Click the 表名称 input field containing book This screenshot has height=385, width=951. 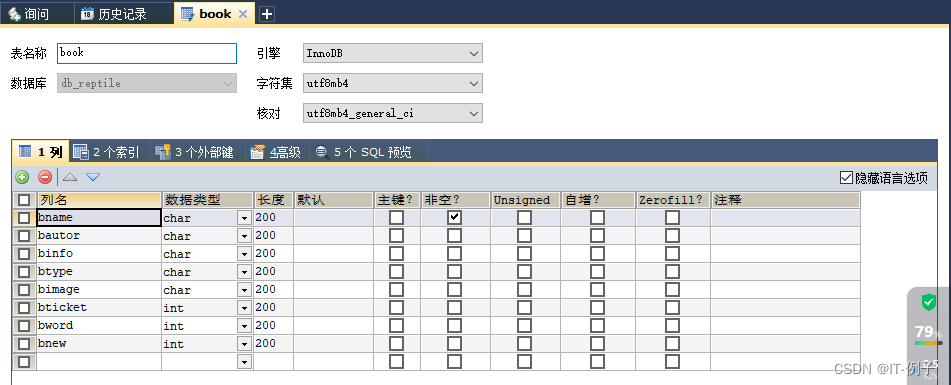[x=147, y=53]
